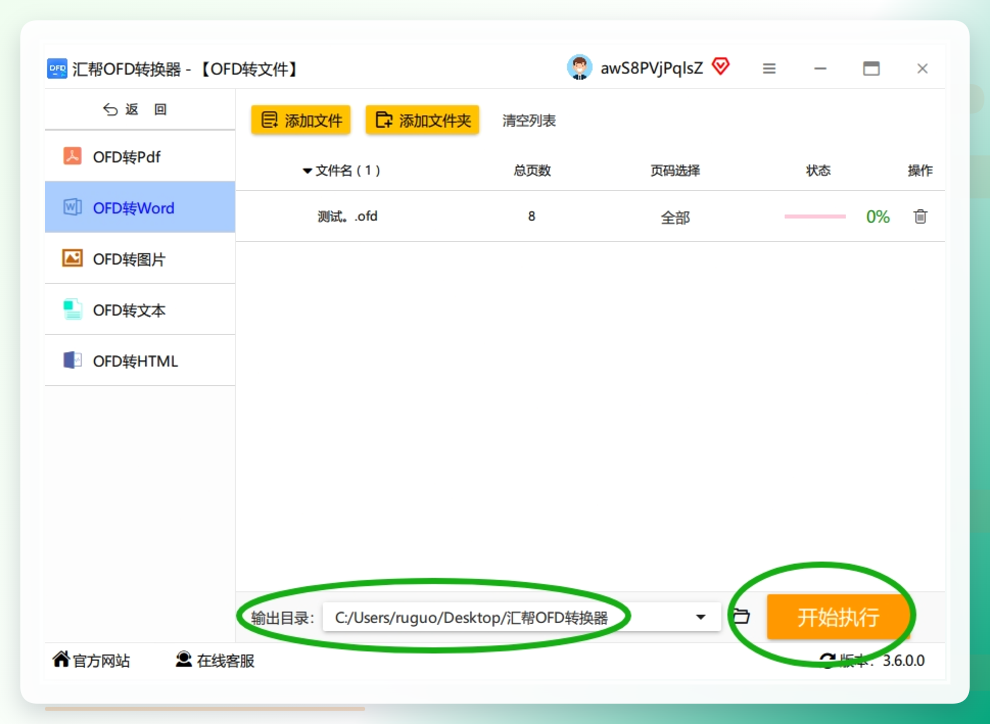Collapse the 文件名 column sort triangle
This screenshot has width=990, height=724.
click(307, 170)
